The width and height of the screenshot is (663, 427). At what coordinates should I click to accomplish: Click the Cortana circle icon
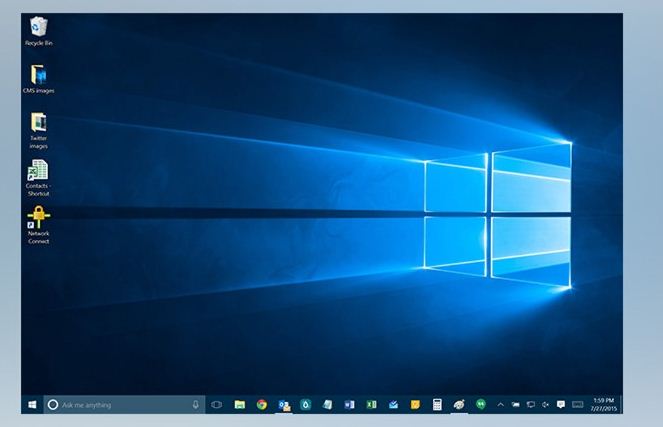tap(53, 405)
